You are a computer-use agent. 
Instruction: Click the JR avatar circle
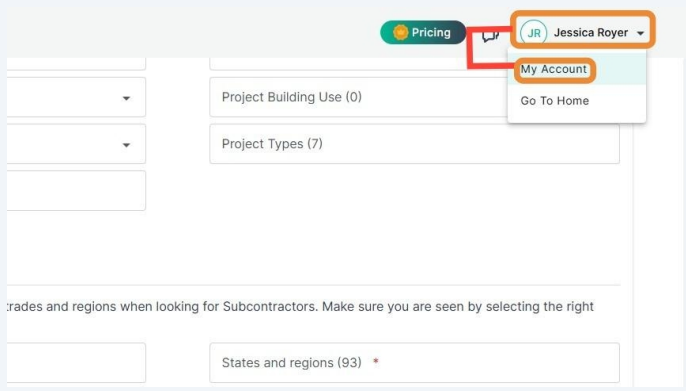534,33
